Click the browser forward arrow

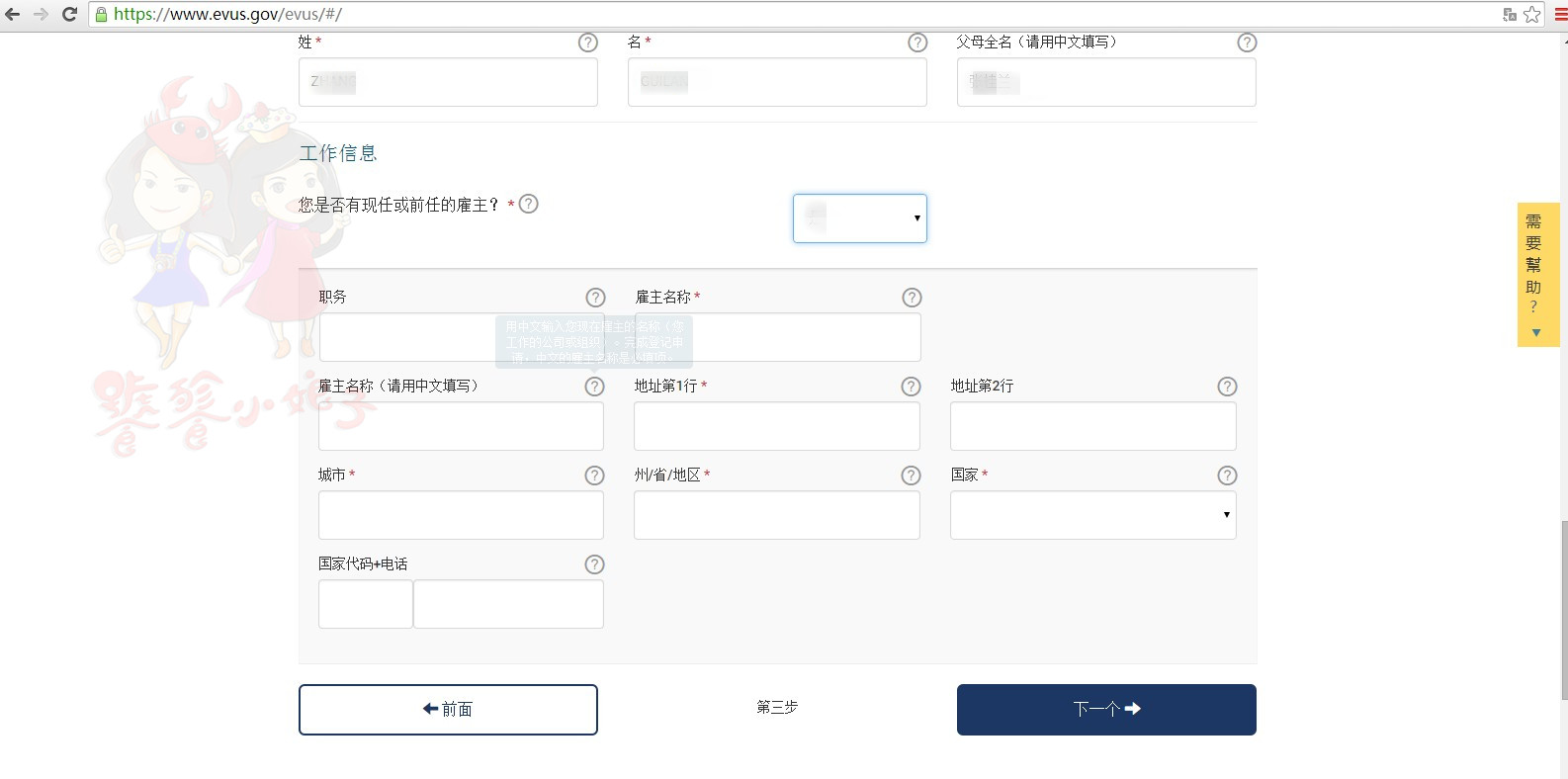point(41,14)
